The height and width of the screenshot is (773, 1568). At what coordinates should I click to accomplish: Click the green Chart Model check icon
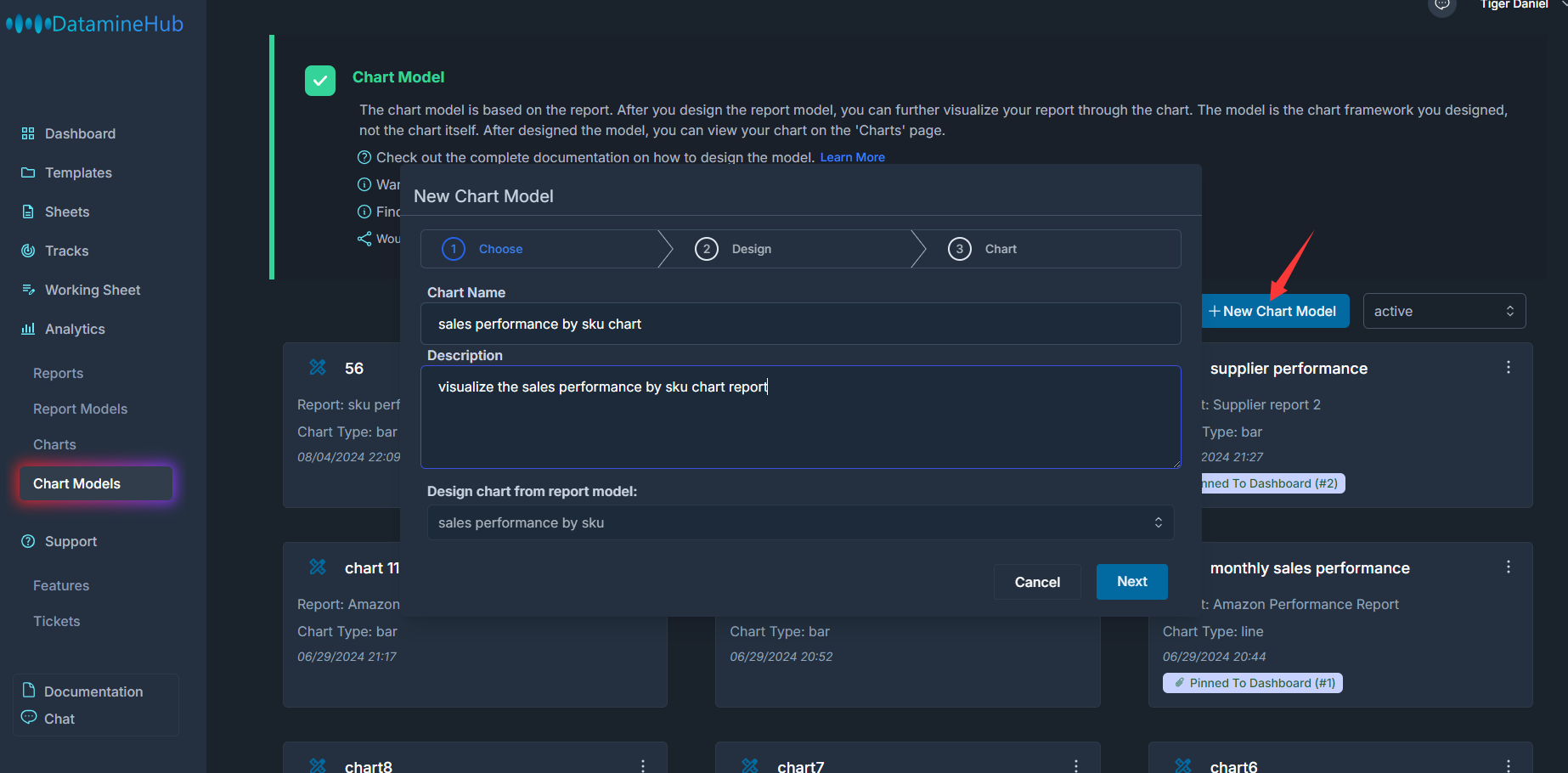click(x=320, y=81)
